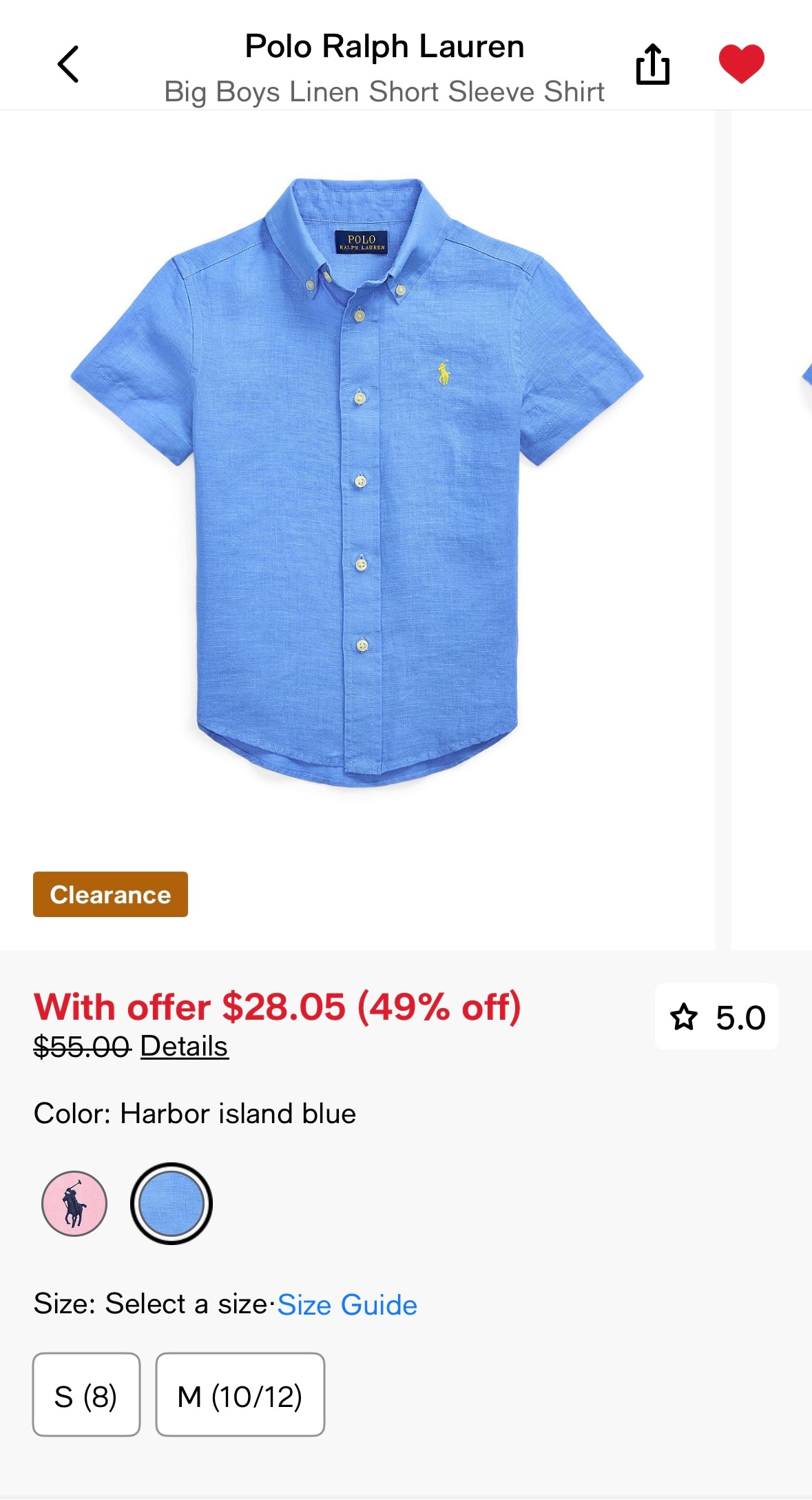Open the Size Guide link
Screen dimensions: 812x1500
347,1305
